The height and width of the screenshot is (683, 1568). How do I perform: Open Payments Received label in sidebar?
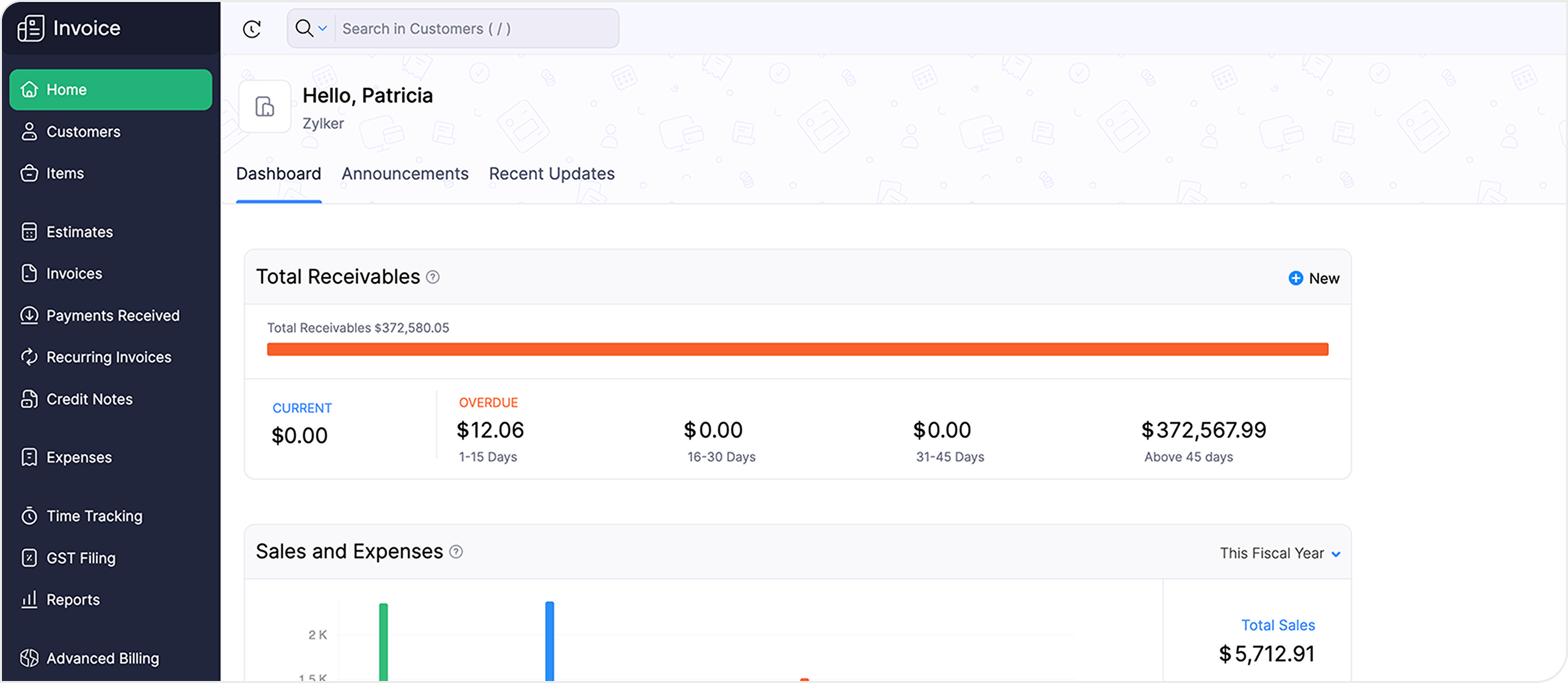coord(113,316)
